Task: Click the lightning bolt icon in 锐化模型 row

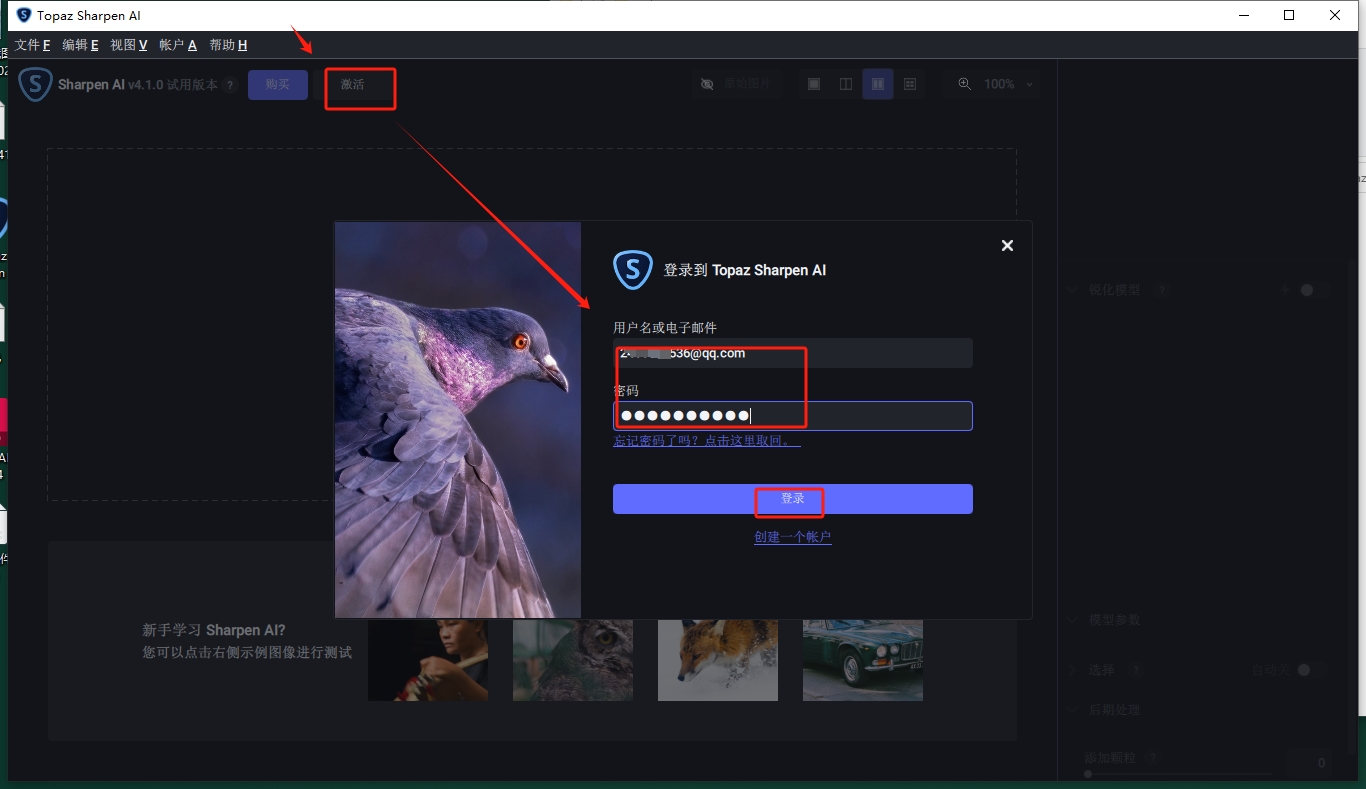Action: (x=1285, y=290)
